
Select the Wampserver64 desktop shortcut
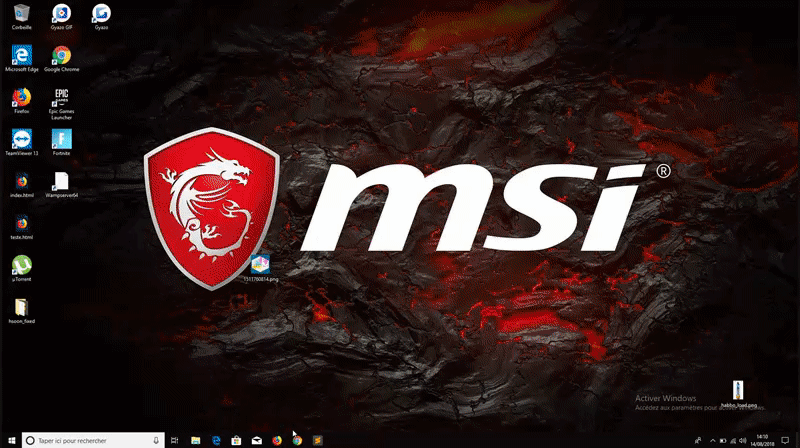pyautogui.click(x=61, y=185)
